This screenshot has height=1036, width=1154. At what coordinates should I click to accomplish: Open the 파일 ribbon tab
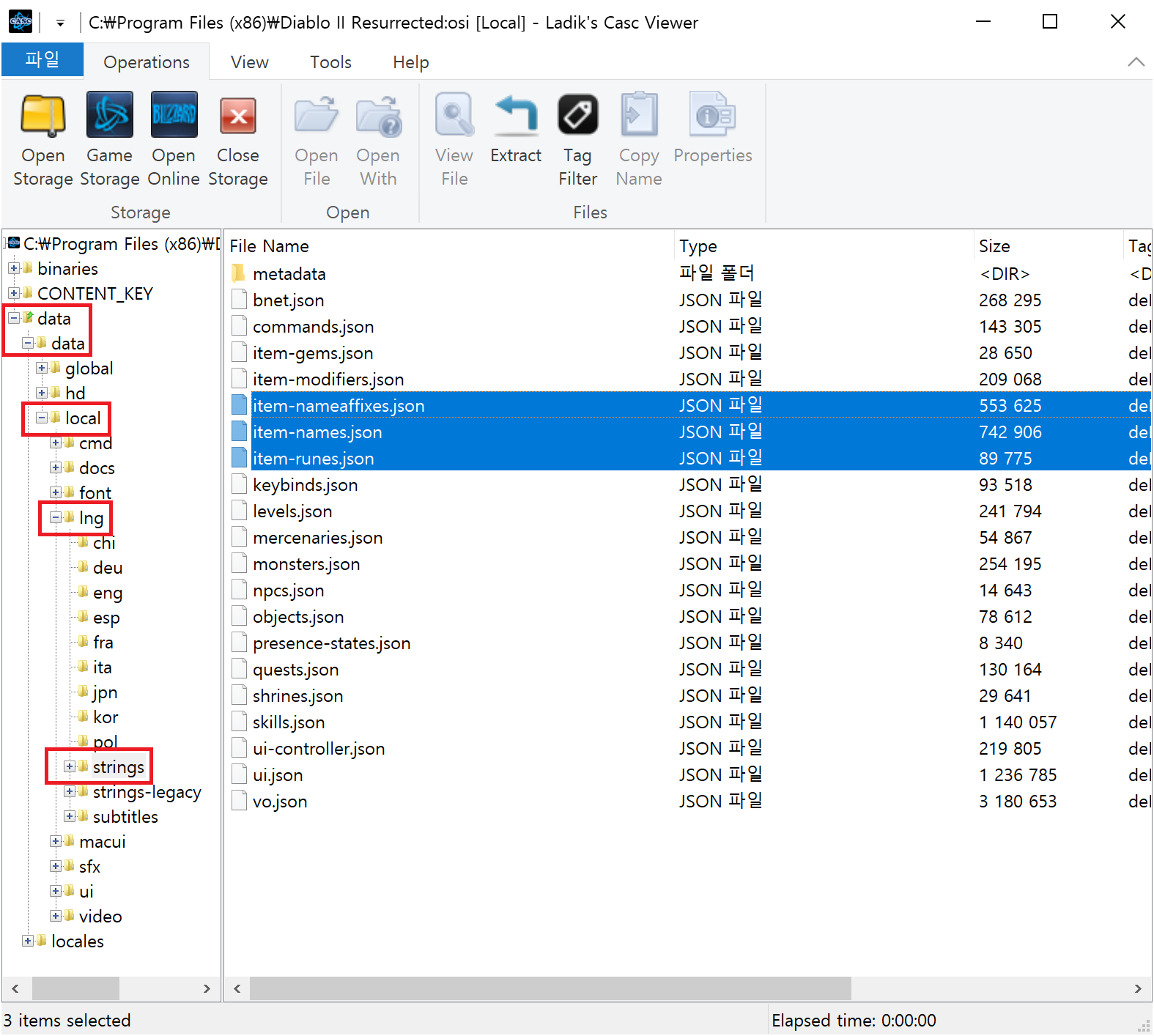coord(42,59)
